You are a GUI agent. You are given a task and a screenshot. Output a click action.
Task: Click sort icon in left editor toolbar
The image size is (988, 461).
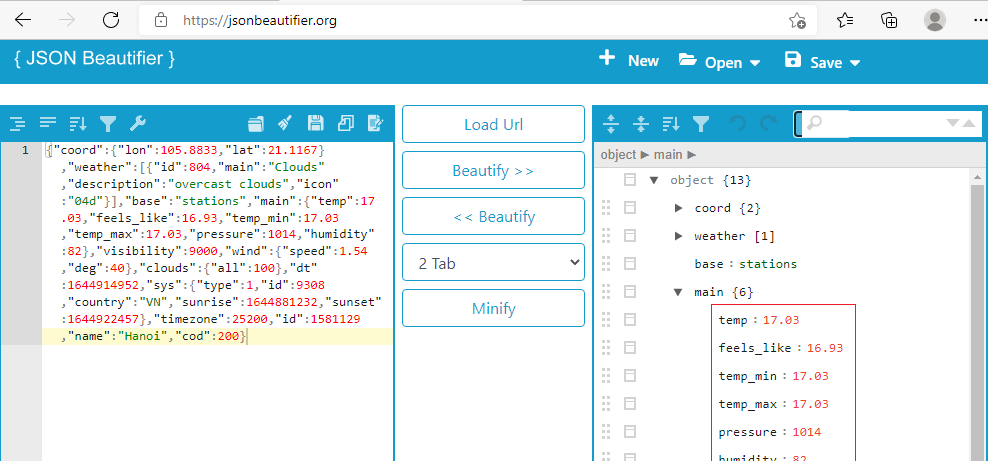[x=77, y=124]
